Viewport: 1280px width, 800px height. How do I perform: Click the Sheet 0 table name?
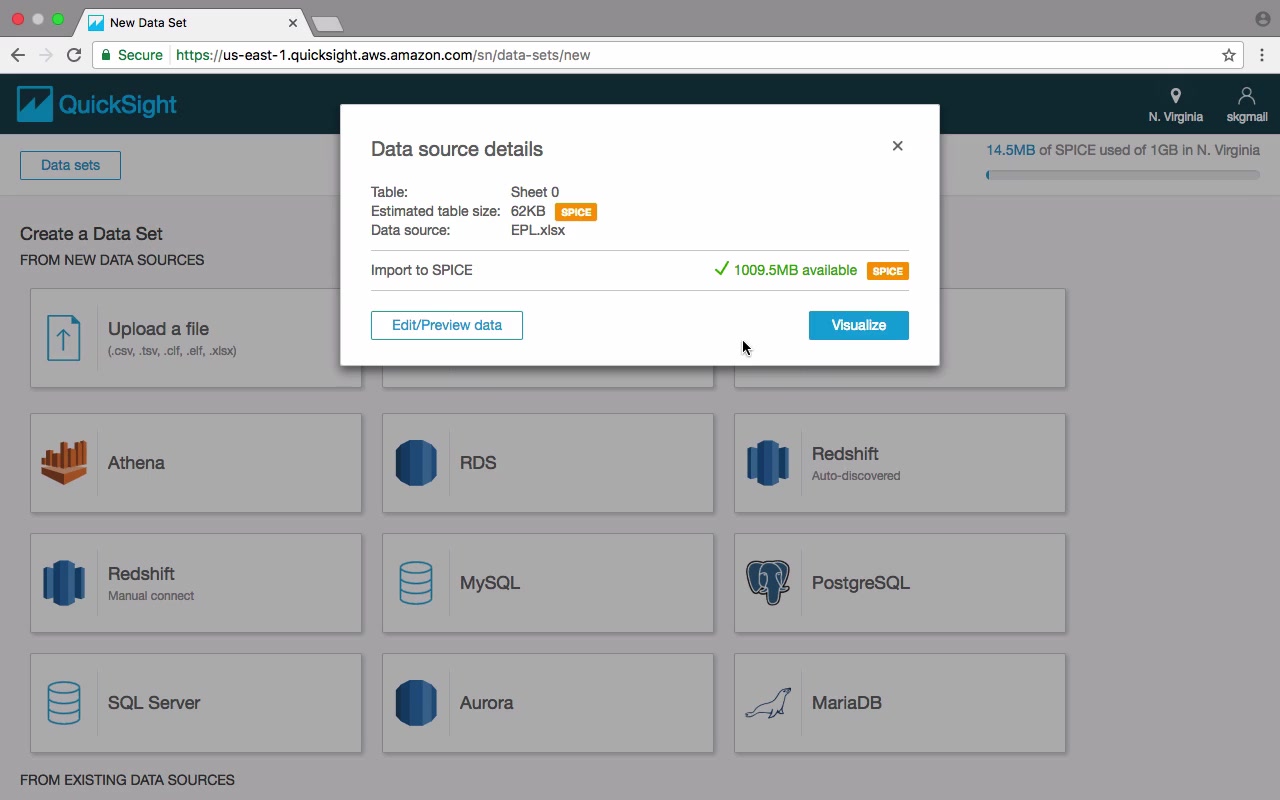point(535,192)
